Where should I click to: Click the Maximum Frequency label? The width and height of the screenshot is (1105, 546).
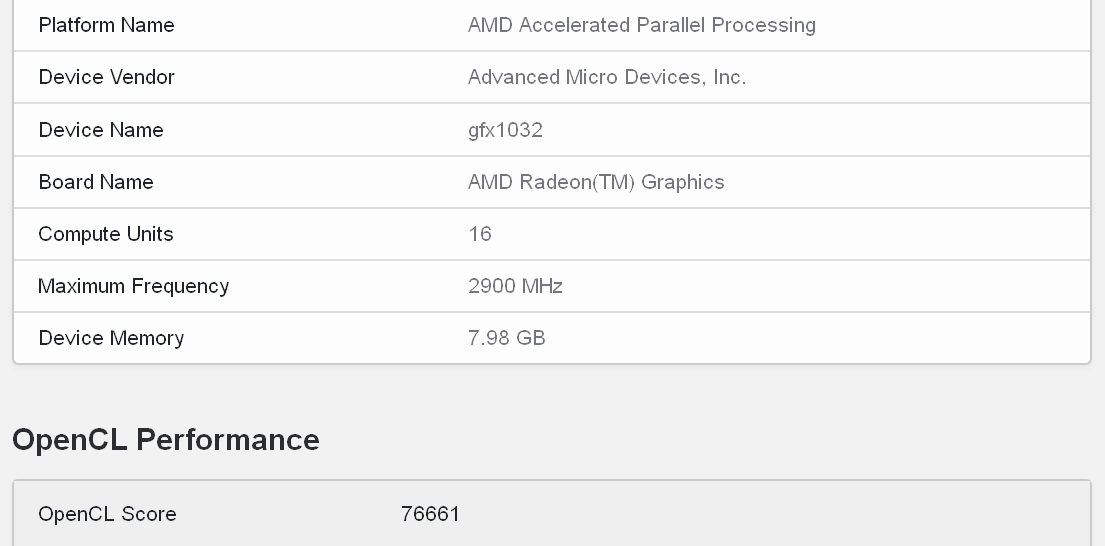pyautogui.click(x=133, y=286)
